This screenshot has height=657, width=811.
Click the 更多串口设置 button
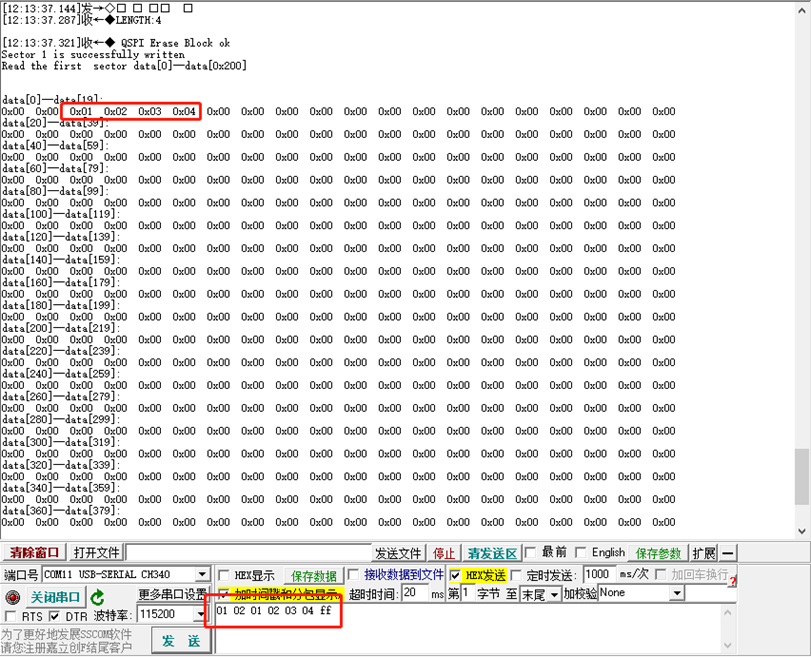172,594
